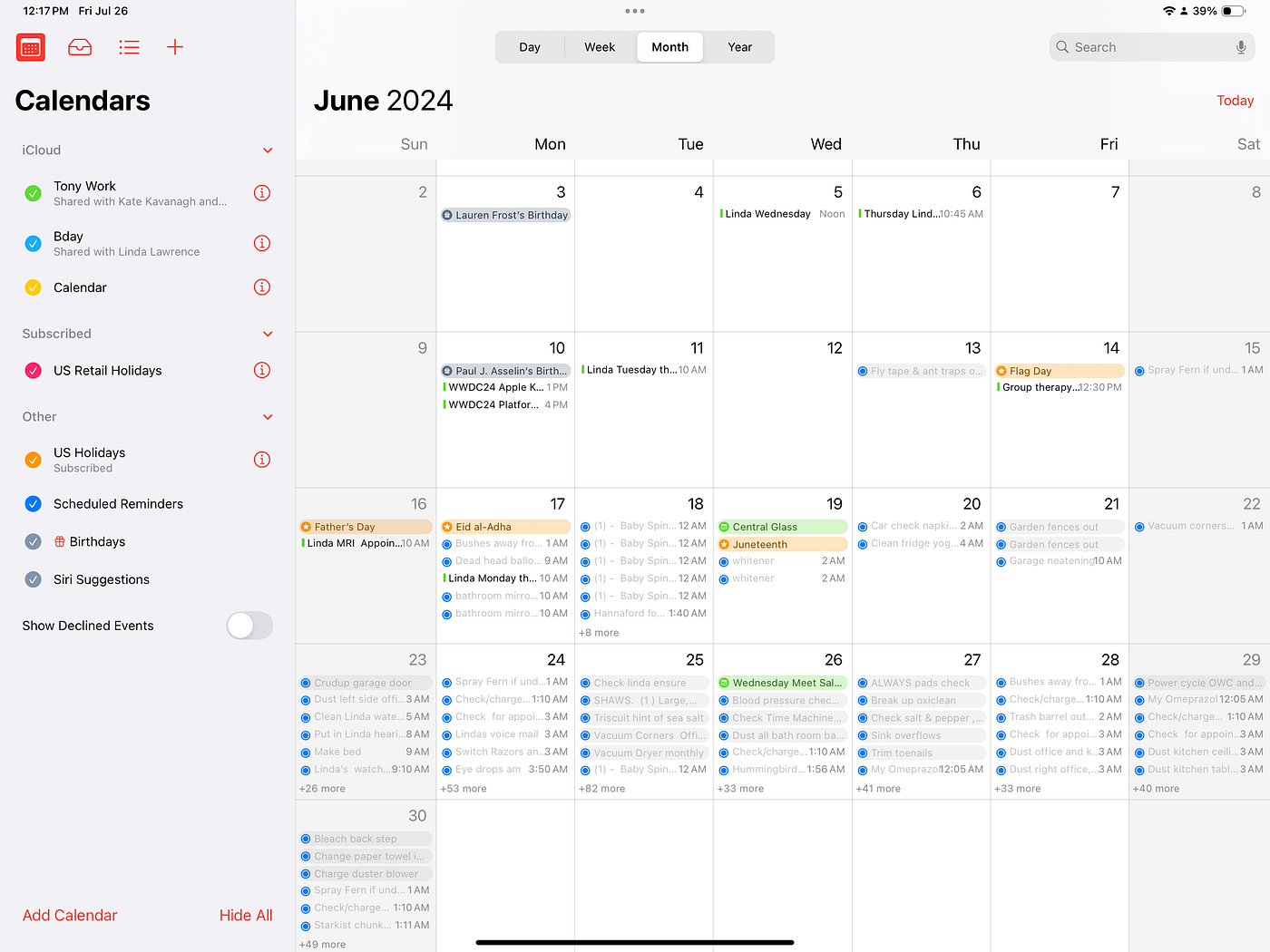Collapse the Other section
The image size is (1270, 952).
(x=268, y=416)
